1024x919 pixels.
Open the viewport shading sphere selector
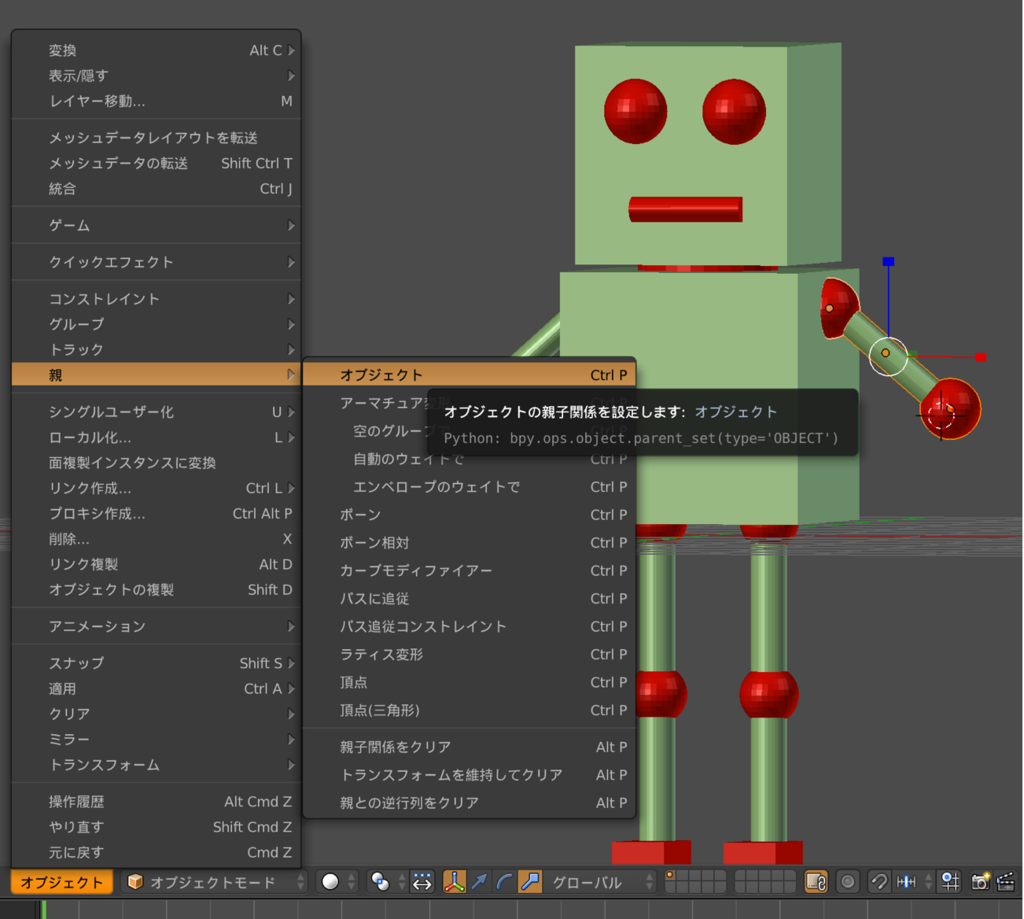338,882
